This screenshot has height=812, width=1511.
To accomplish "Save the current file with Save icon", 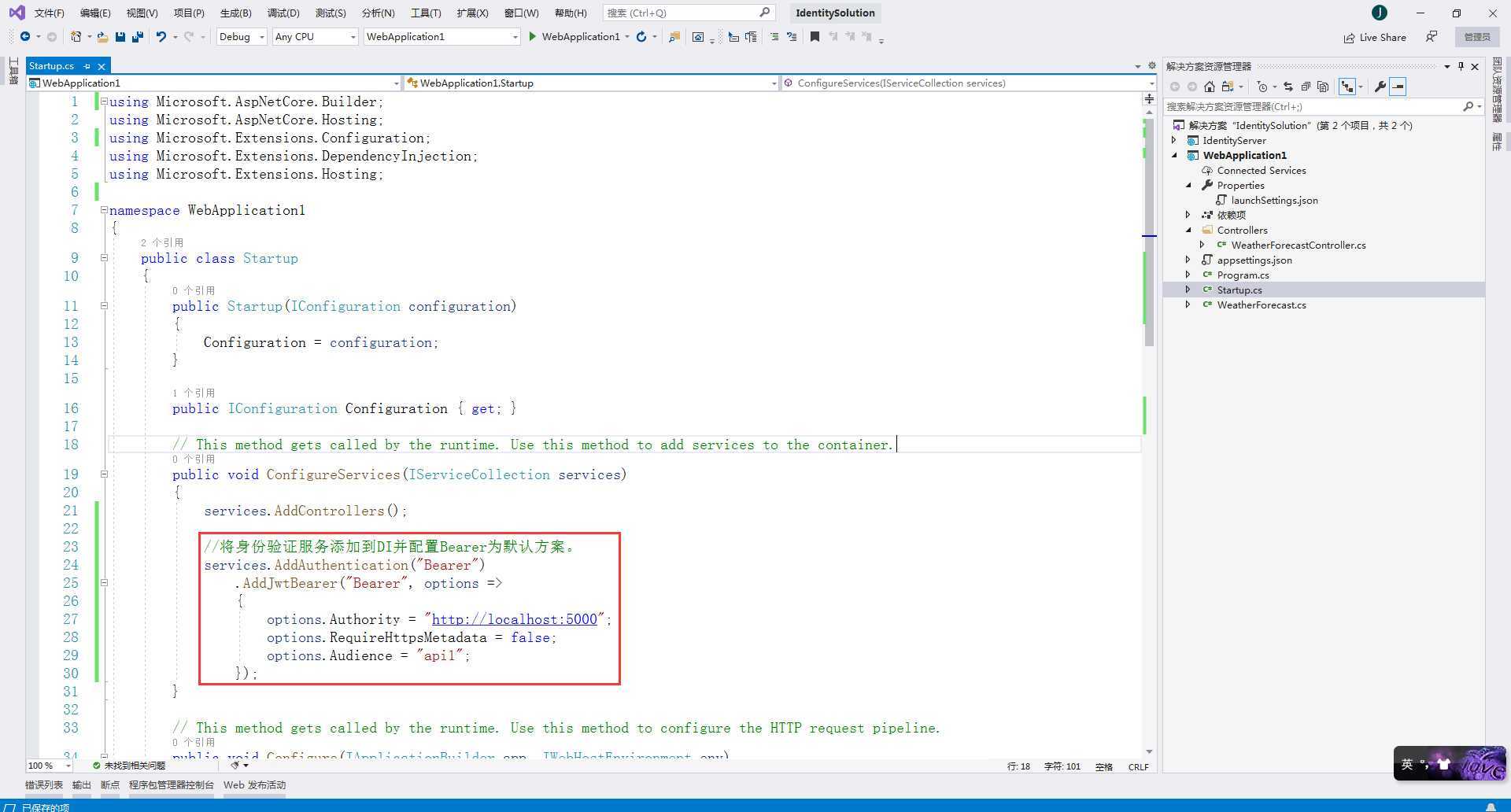I will click(120, 37).
